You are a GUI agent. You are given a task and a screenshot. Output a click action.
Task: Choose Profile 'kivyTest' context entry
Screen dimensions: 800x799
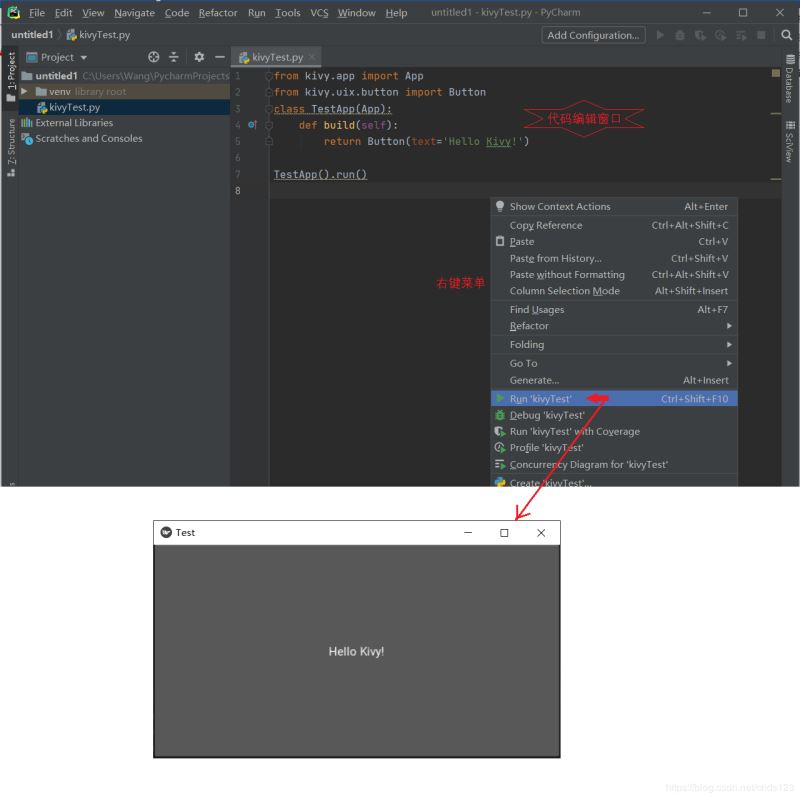point(614,447)
